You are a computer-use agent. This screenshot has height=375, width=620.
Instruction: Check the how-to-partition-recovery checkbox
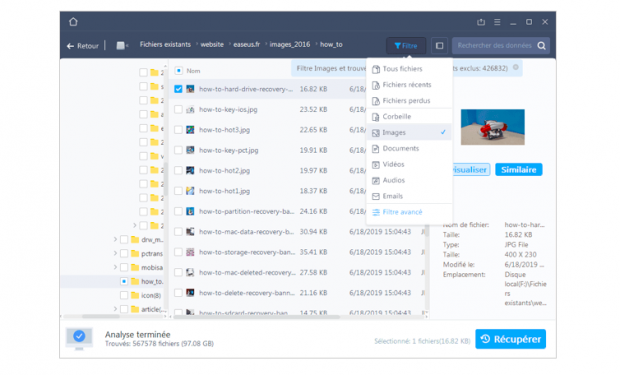click(x=178, y=211)
